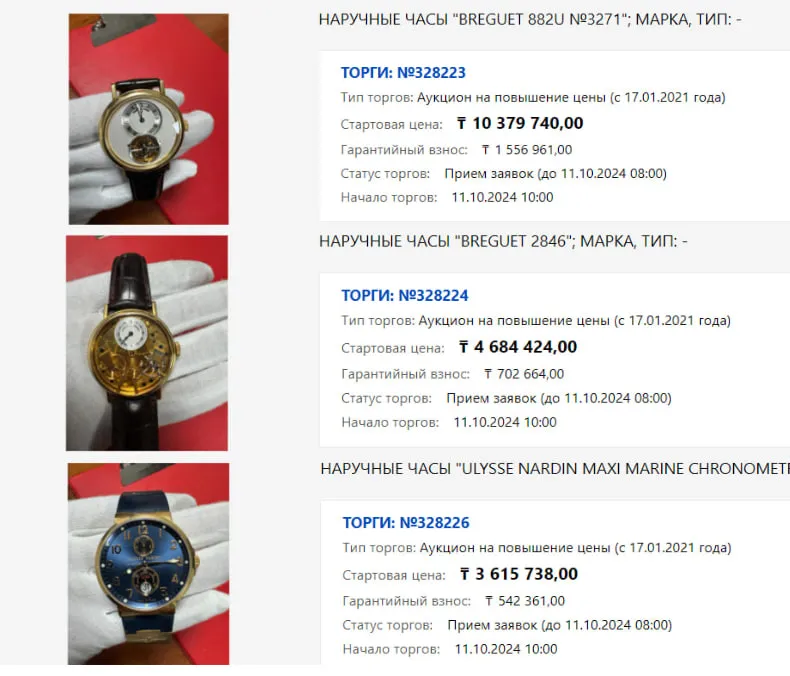The width and height of the screenshot is (790, 676).
Task: Open the Breguet 882U tourbillon watch photo
Action: coord(149,119)
